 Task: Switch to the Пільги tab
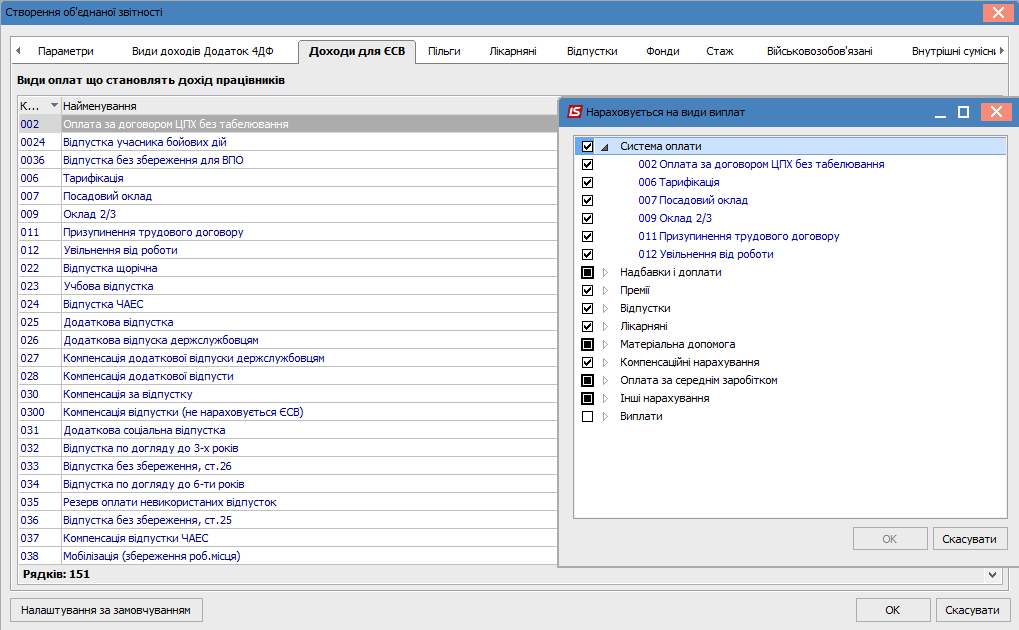pyautogui.click(x=443, y=51)
